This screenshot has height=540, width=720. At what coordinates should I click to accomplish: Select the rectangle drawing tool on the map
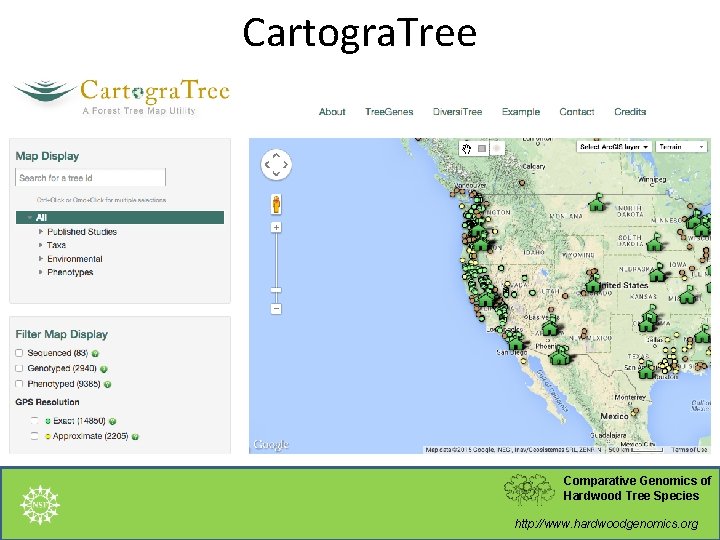(x=482, y=148)
